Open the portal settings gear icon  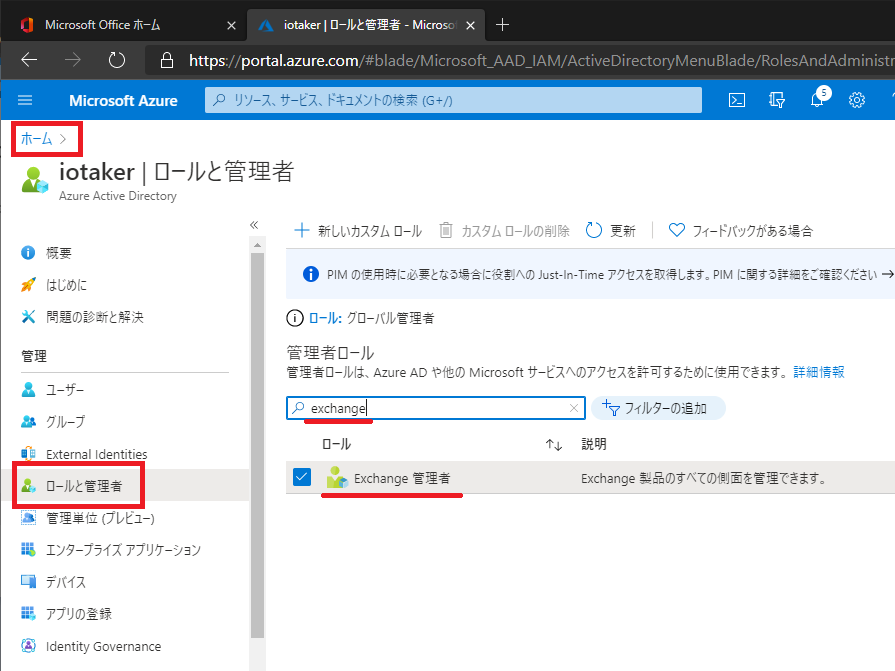coord(857,100)
